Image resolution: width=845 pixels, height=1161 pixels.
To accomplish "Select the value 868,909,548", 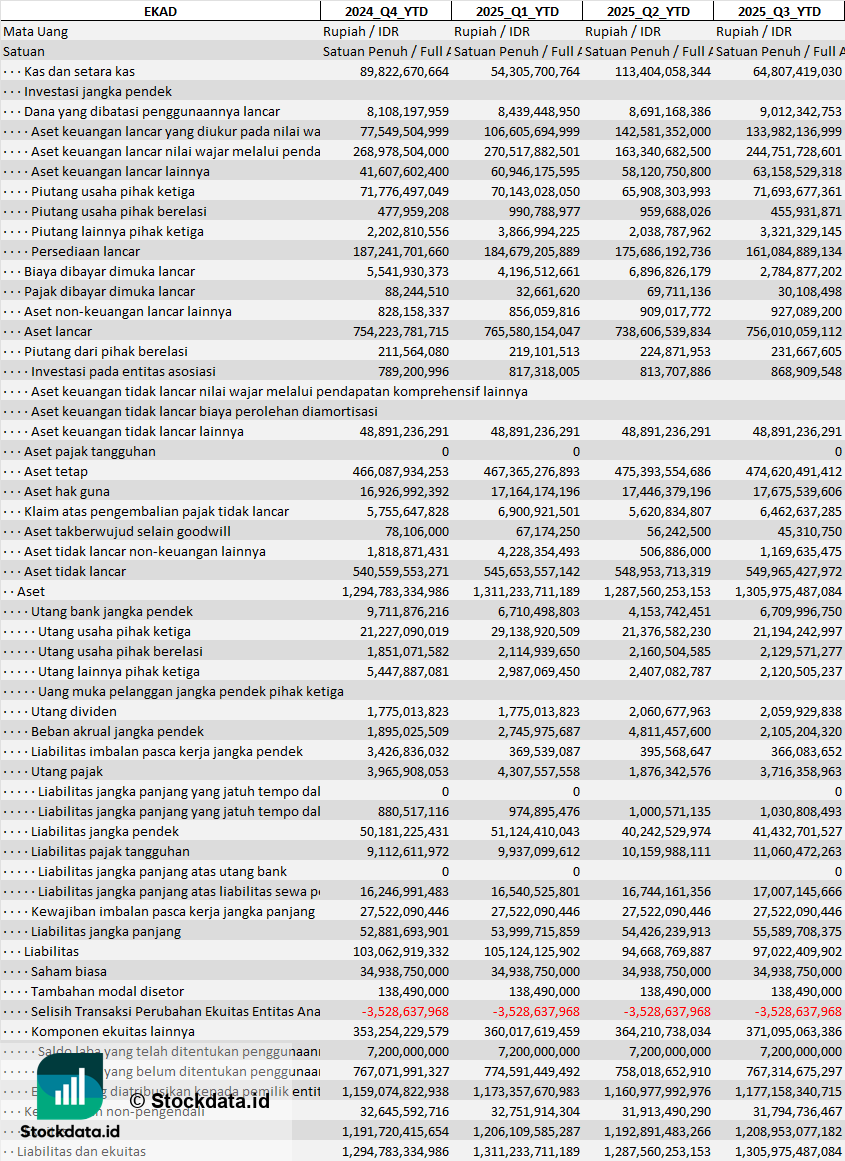I will [806, 371].
